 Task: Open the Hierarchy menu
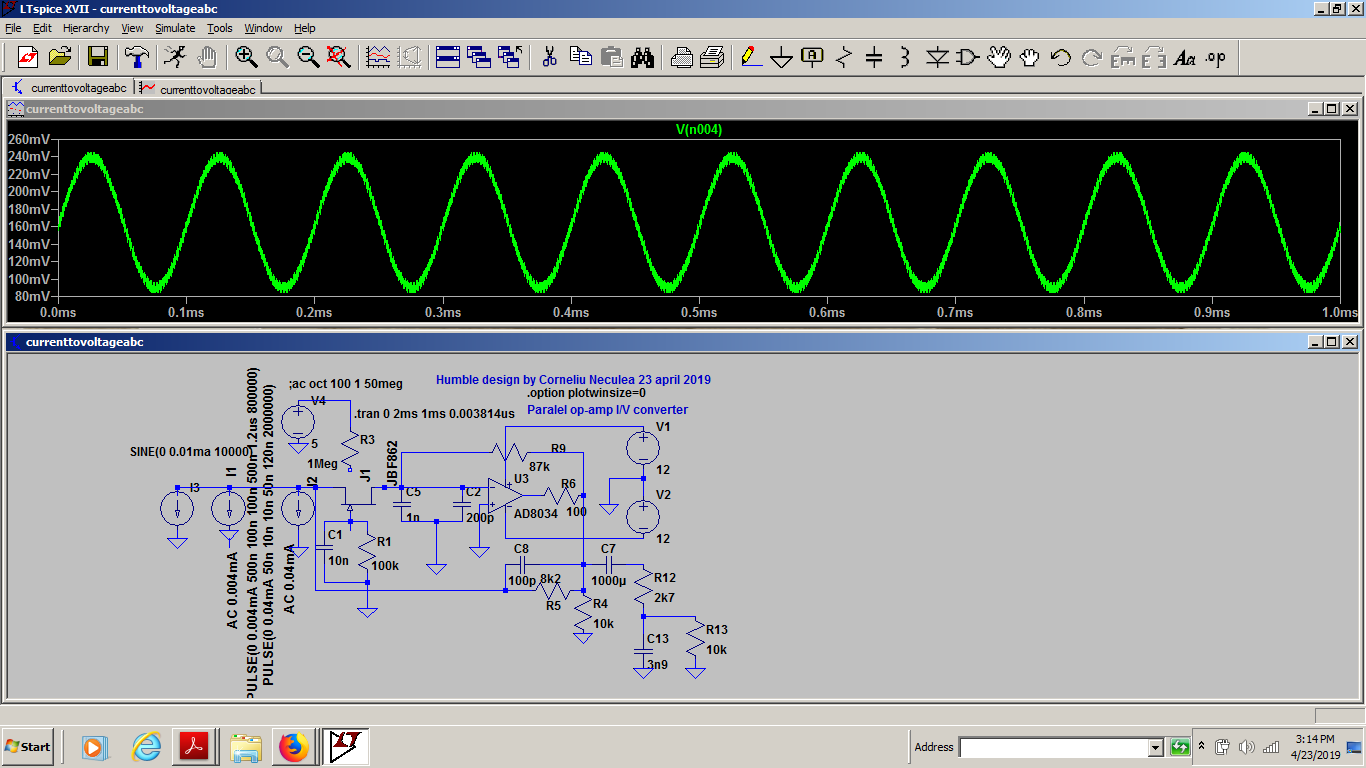86,28
